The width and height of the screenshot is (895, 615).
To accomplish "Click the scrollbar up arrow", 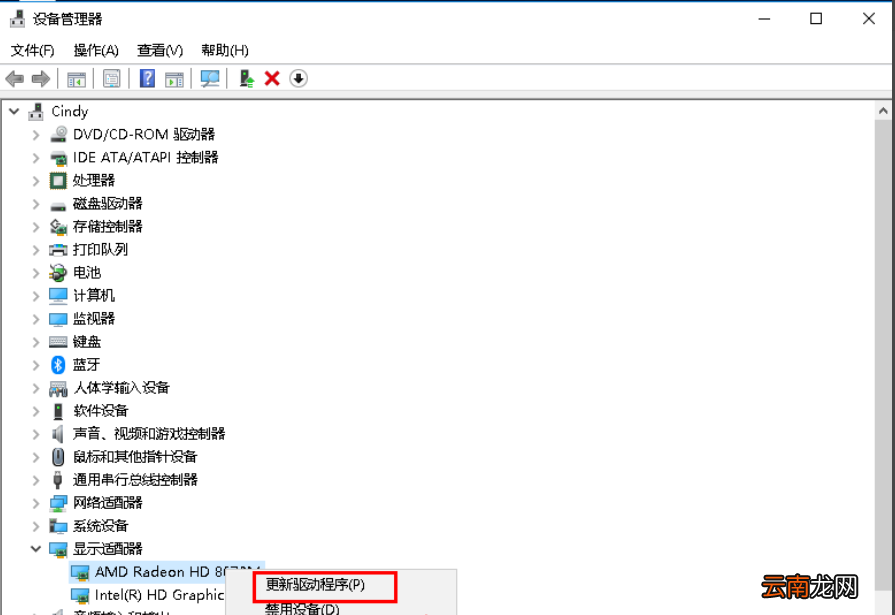I will pyautogui.click(x=883, y=111).
